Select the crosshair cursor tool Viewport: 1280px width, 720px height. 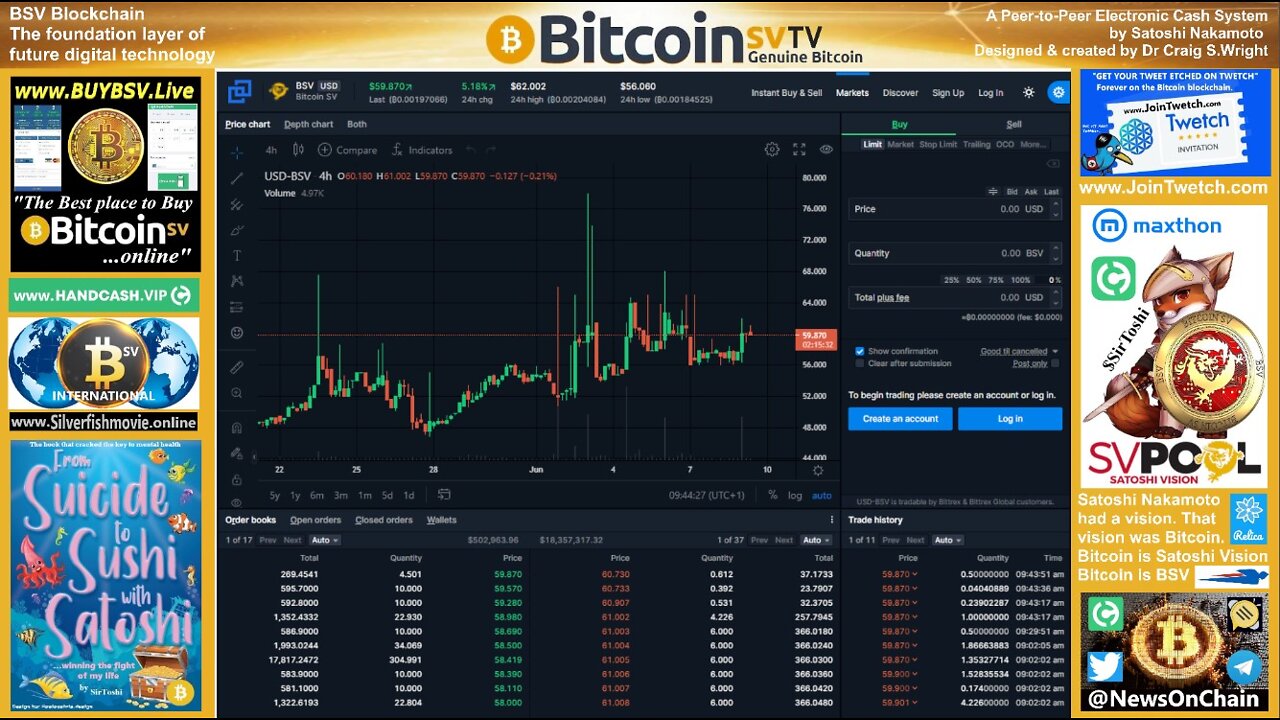tap(237, 153)
